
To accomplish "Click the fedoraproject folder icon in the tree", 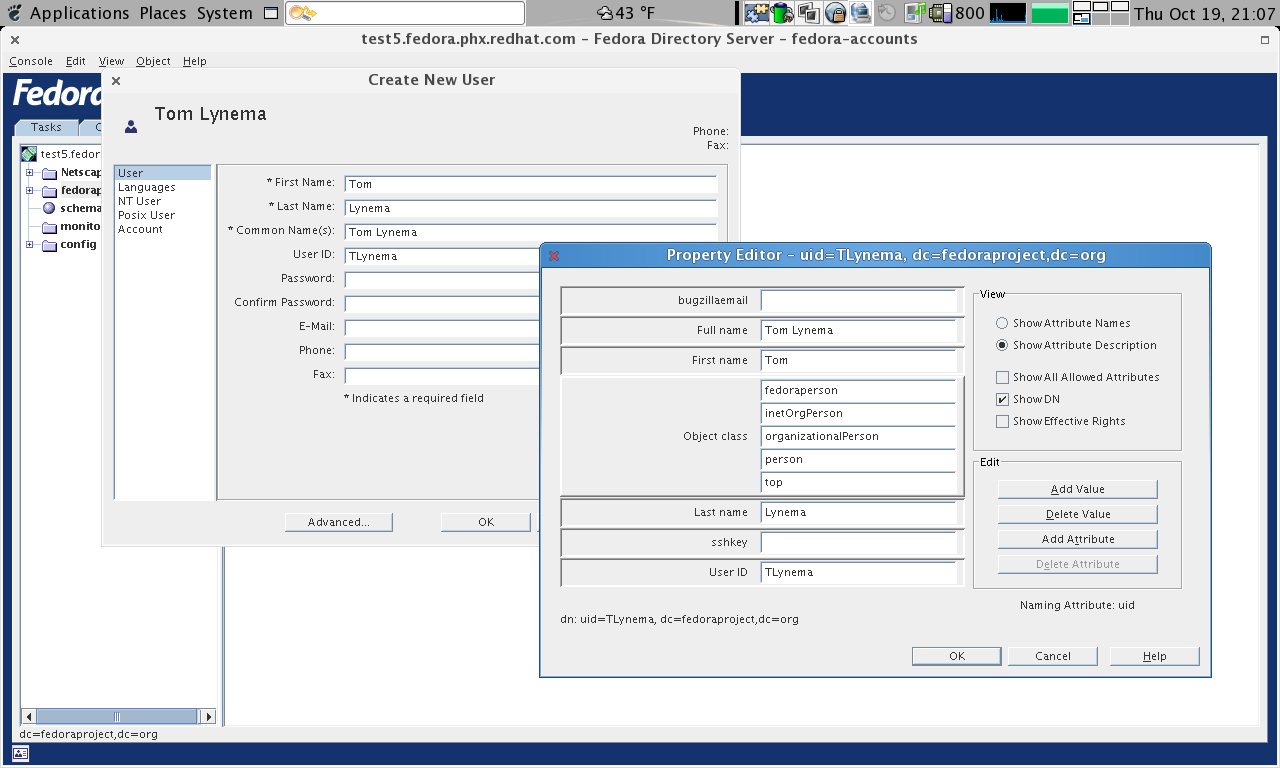I will click(49, 190).
